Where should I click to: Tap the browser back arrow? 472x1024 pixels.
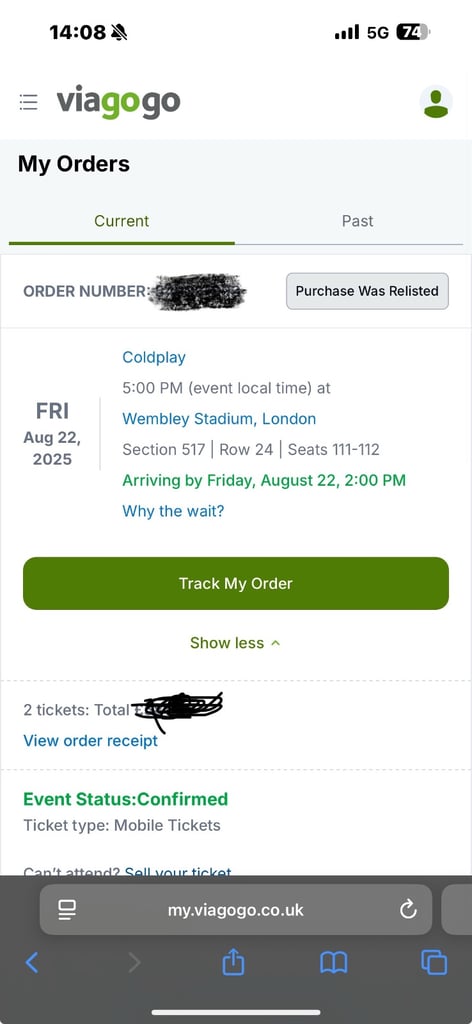[31, 962]
